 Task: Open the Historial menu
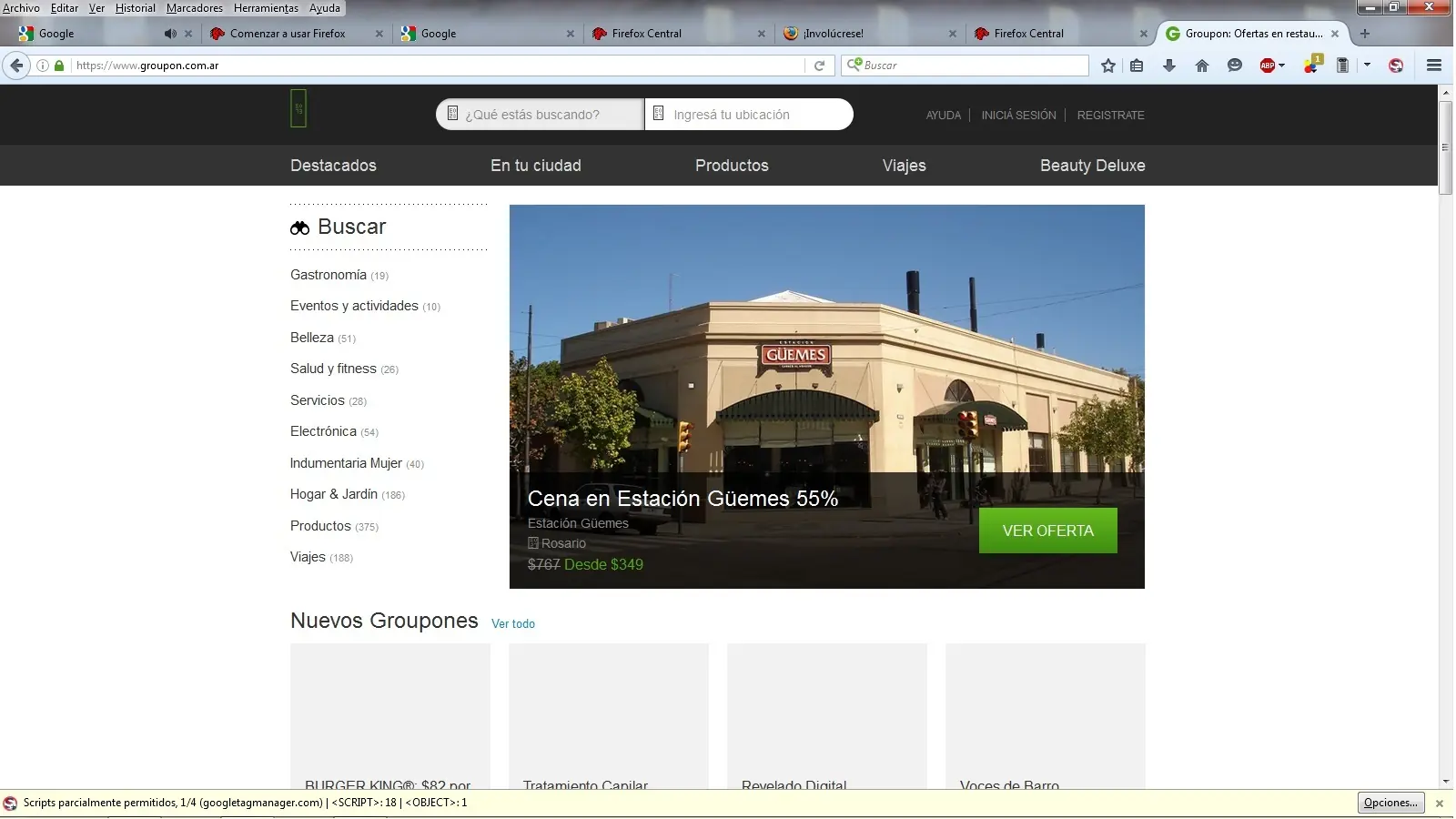coord(135,8)
